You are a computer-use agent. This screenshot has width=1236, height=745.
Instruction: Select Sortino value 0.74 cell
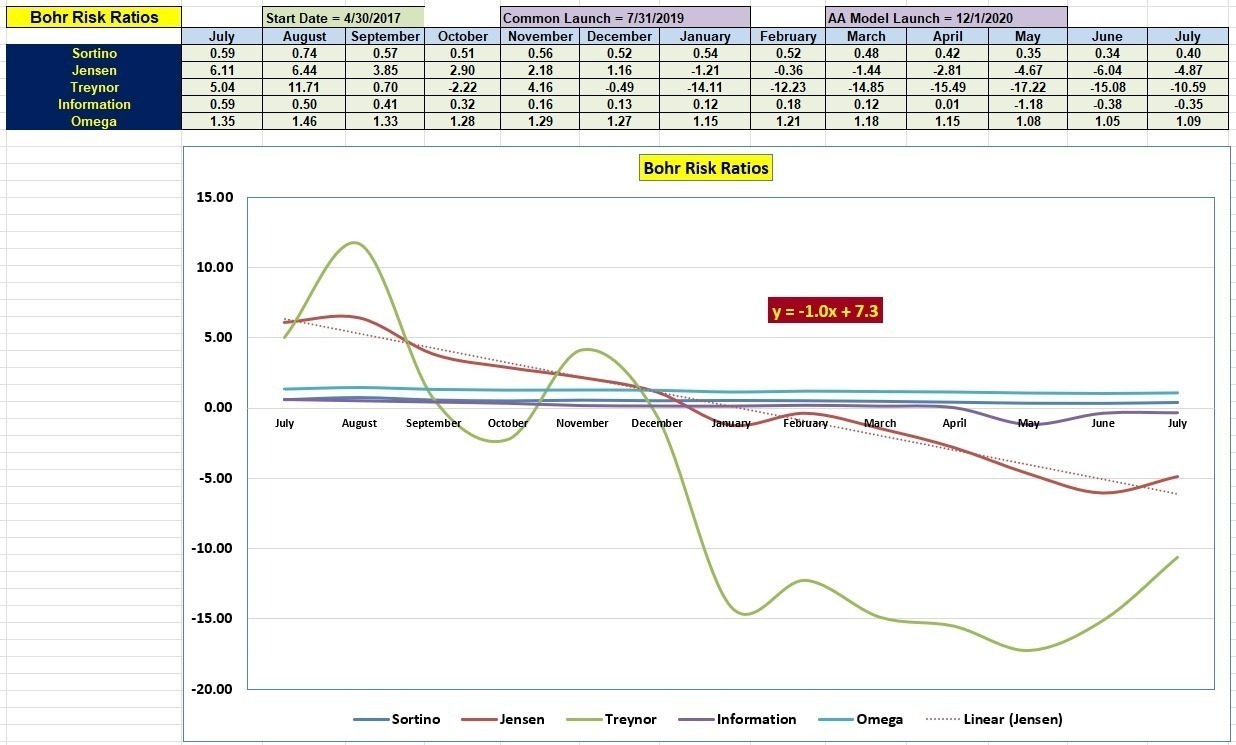tap(305, 54)
